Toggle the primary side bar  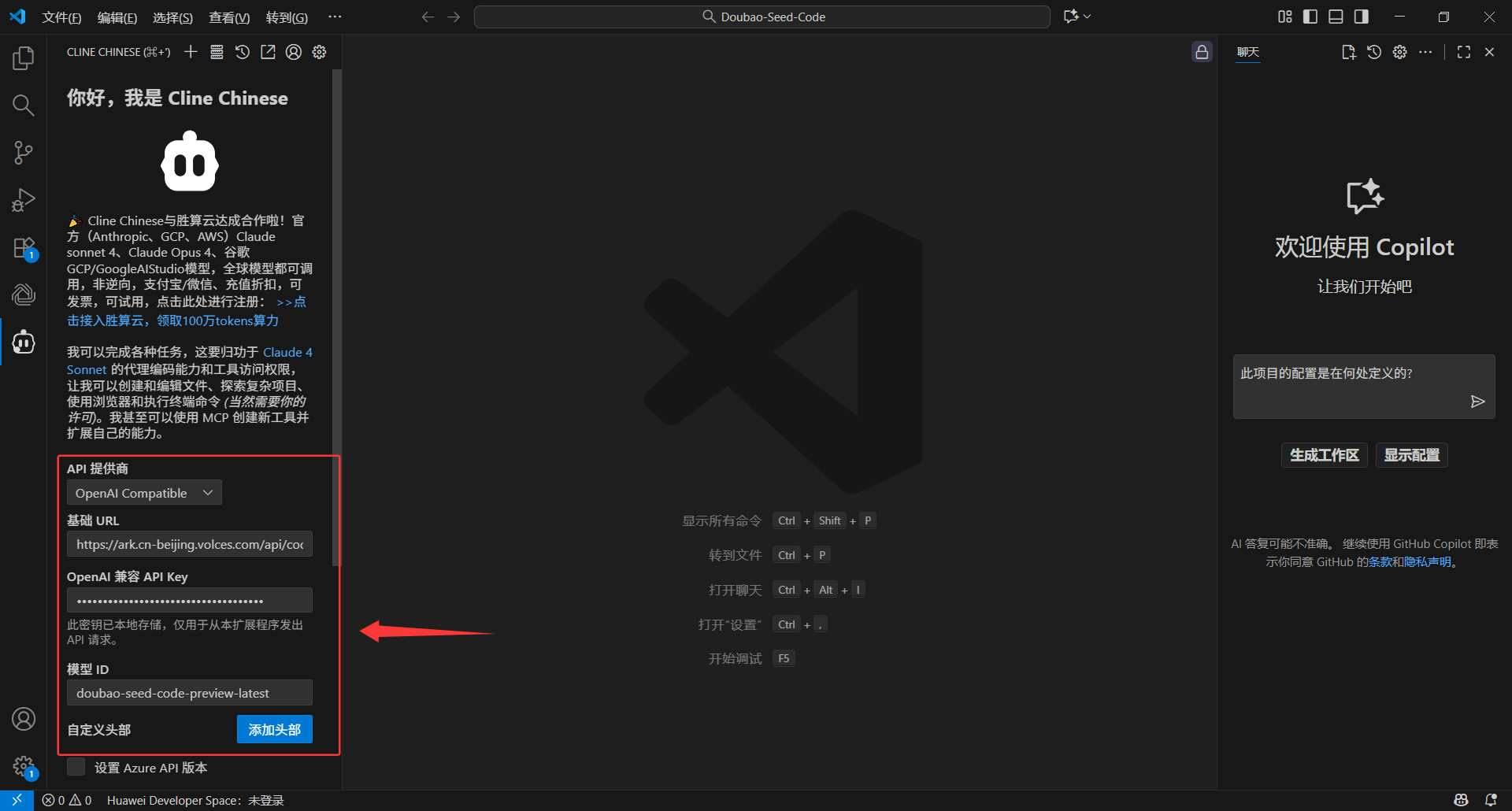[x=1310, y=17]
